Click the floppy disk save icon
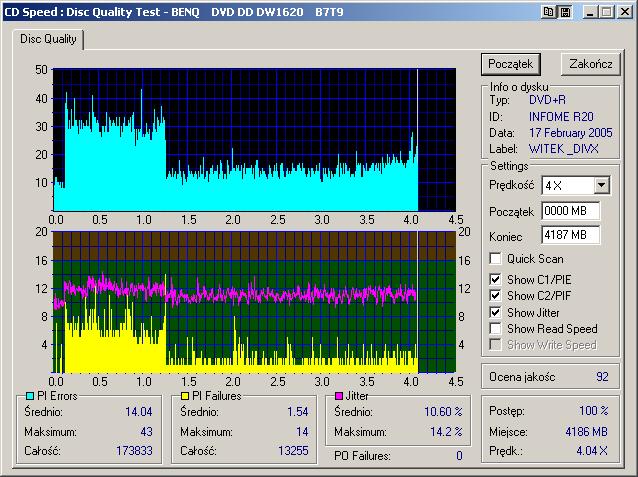This screenshot has width=638, height=477. [564, 11]
